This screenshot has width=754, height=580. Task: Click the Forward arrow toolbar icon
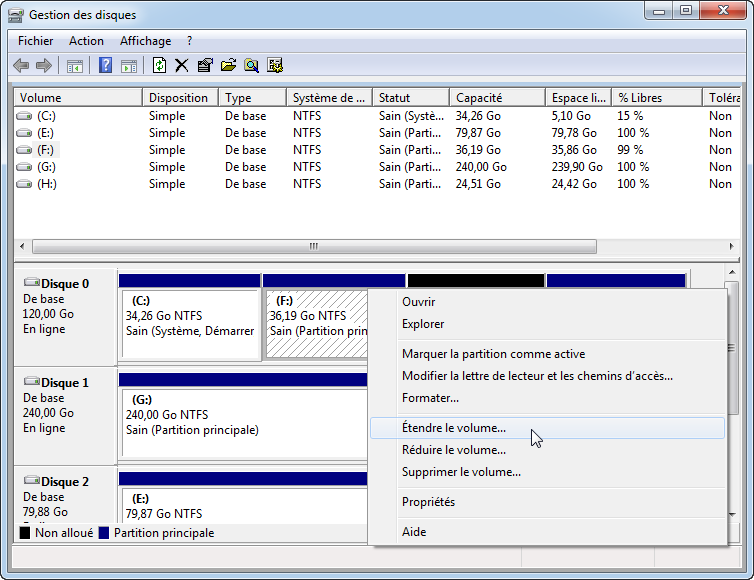(44, 65)
